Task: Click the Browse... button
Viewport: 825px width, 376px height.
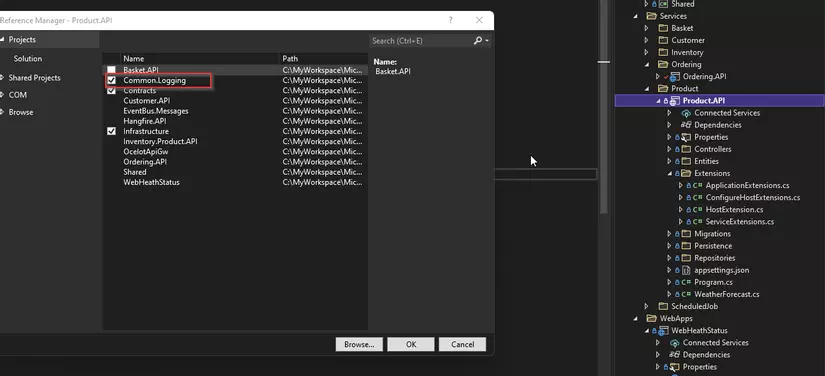Action: (359, 344)
